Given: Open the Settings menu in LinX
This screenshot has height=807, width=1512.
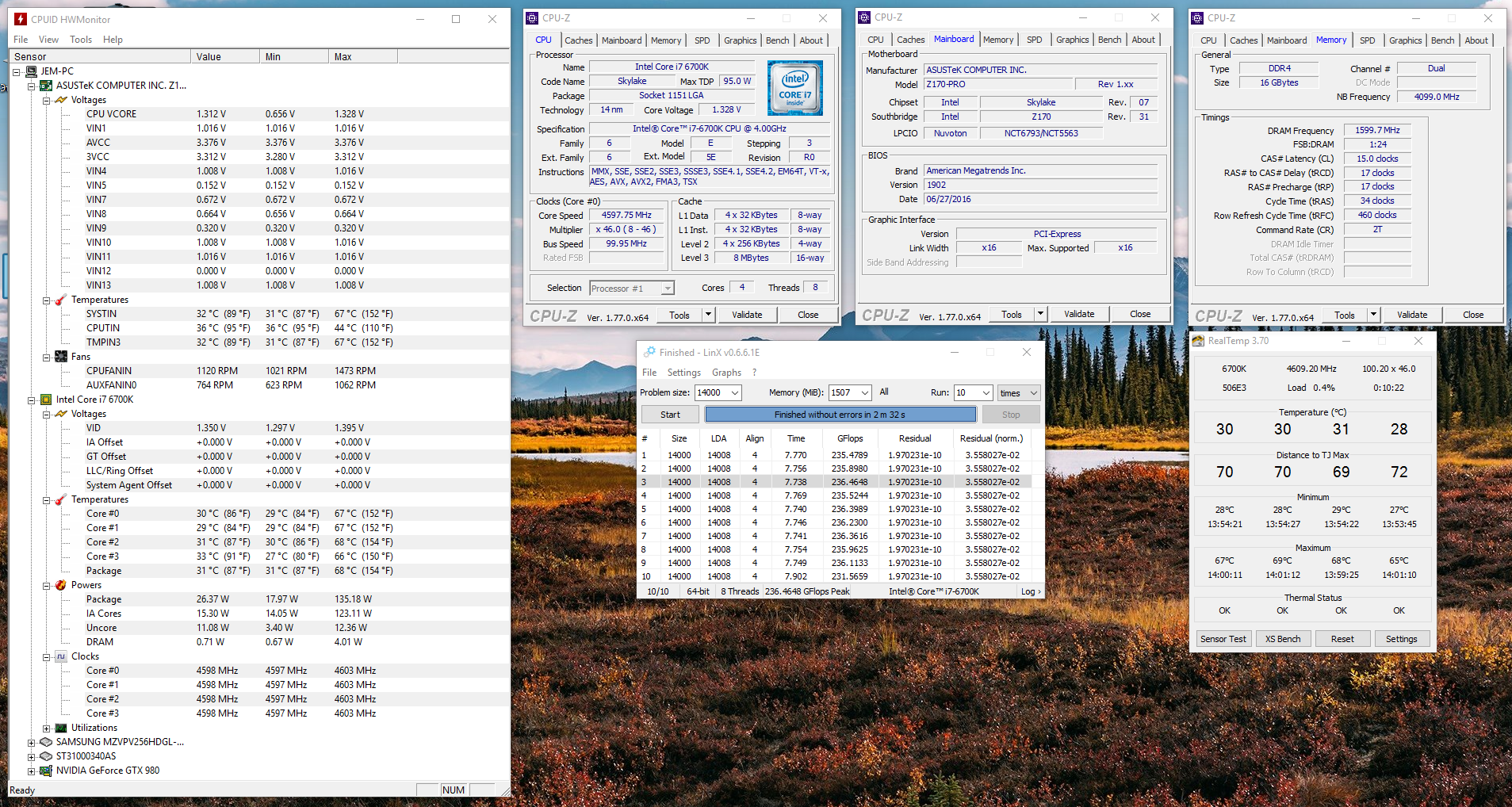Looking at the screenshot, I should (x=684, y=373).
